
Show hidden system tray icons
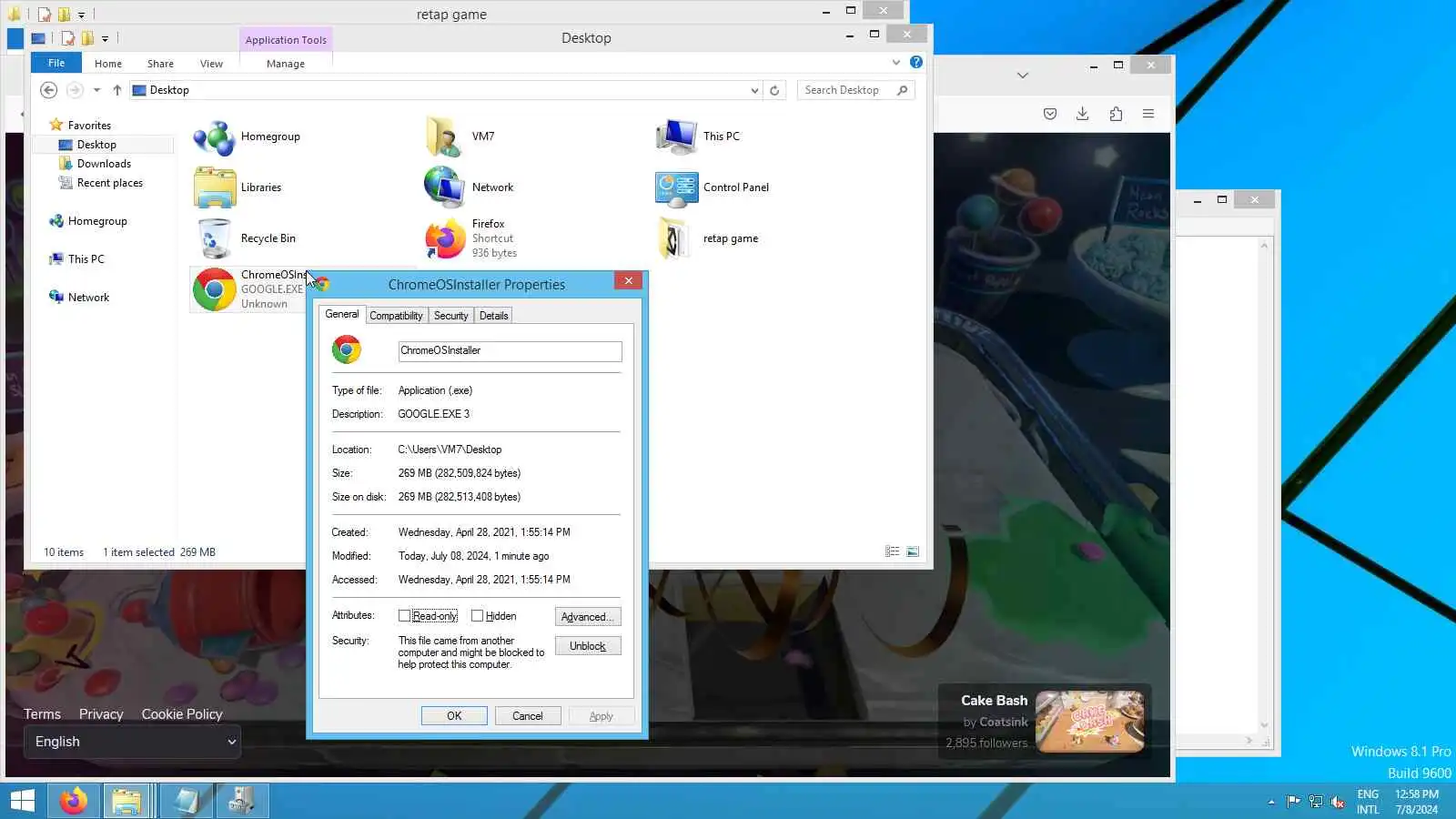[x=1271, y=802]
